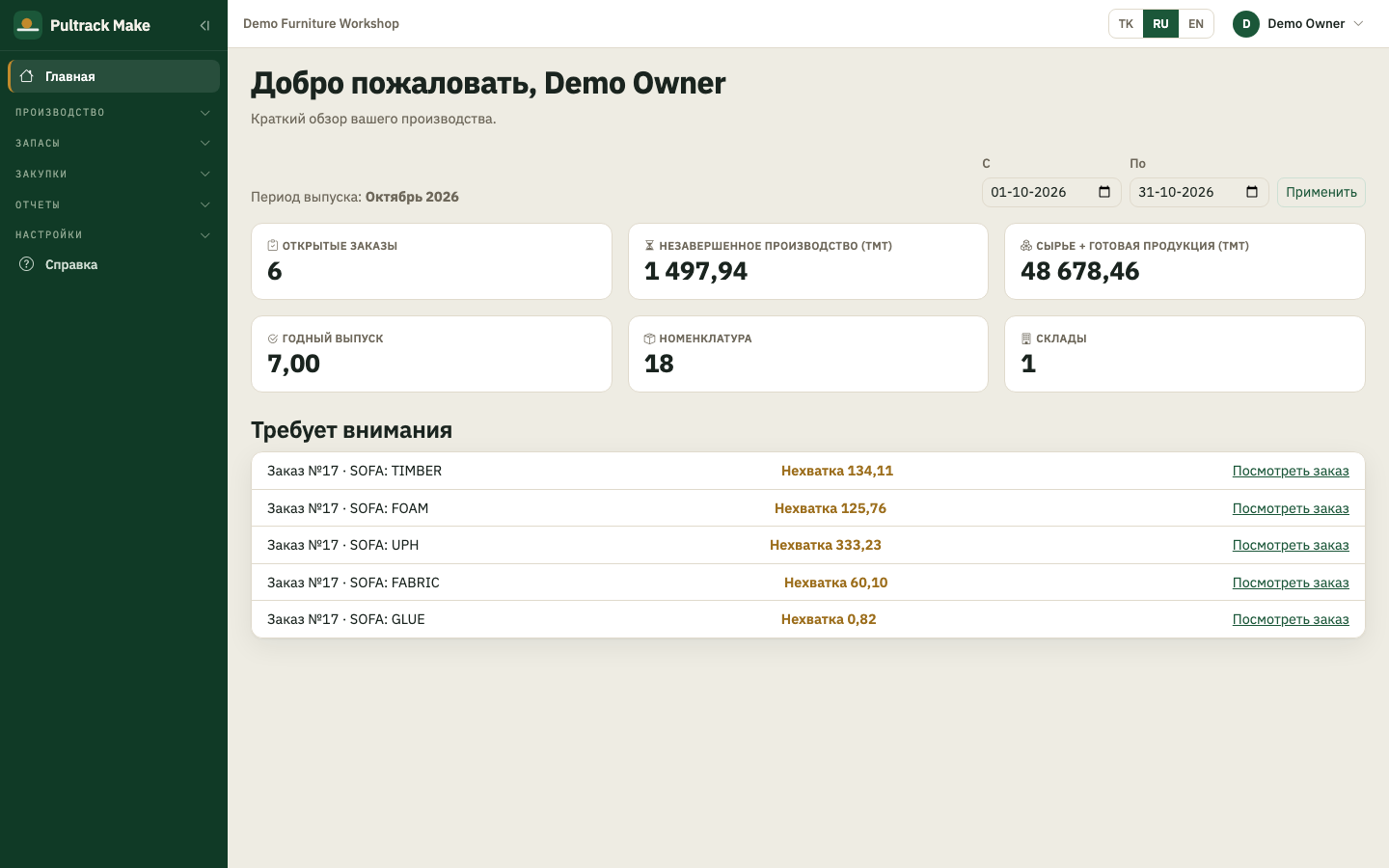This screenshot has width=1389, height=868.
Task: View order for SOFA: TIMBER shortage
Action: [1291, 471]
